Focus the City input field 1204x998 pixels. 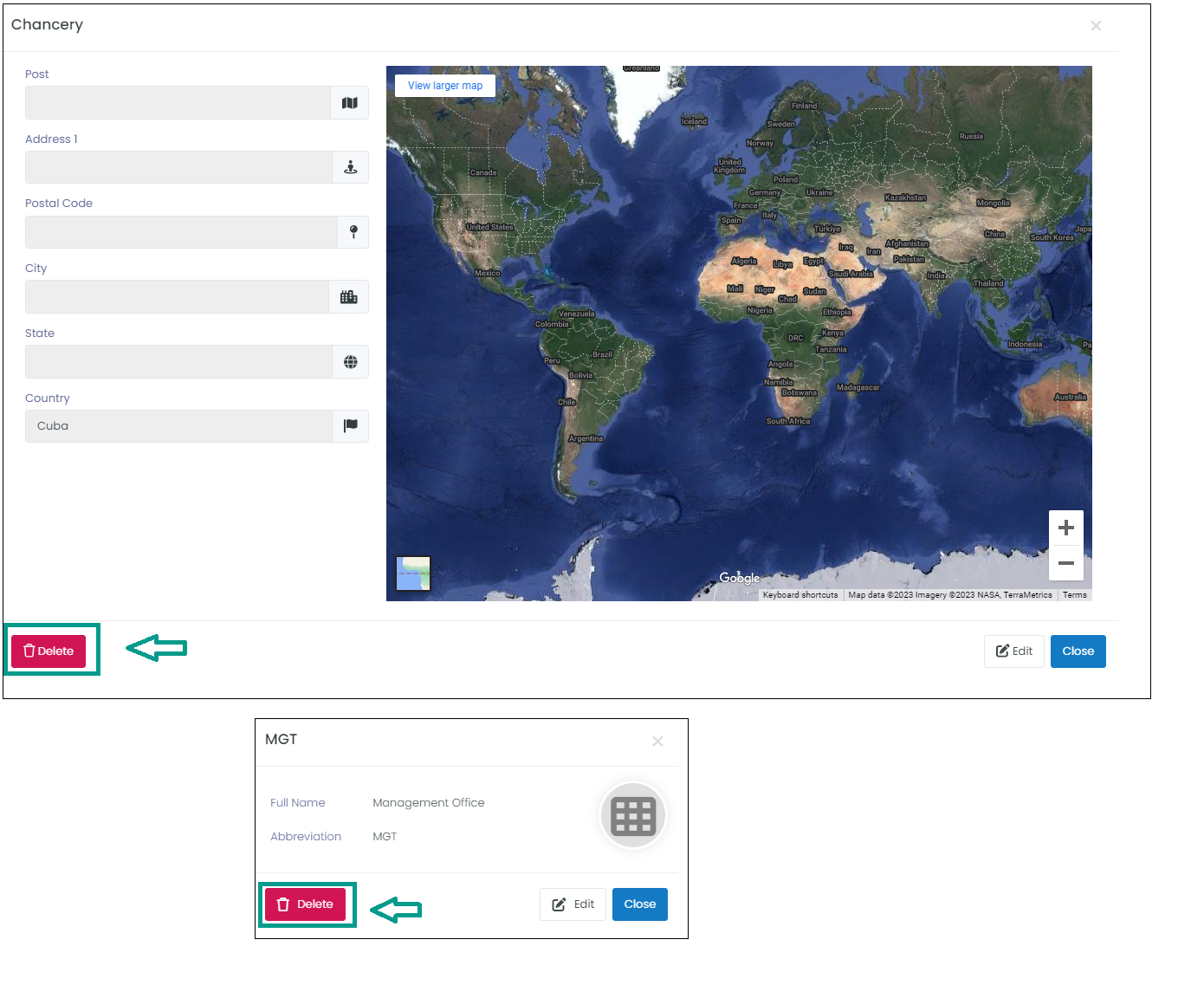point(177,297)
